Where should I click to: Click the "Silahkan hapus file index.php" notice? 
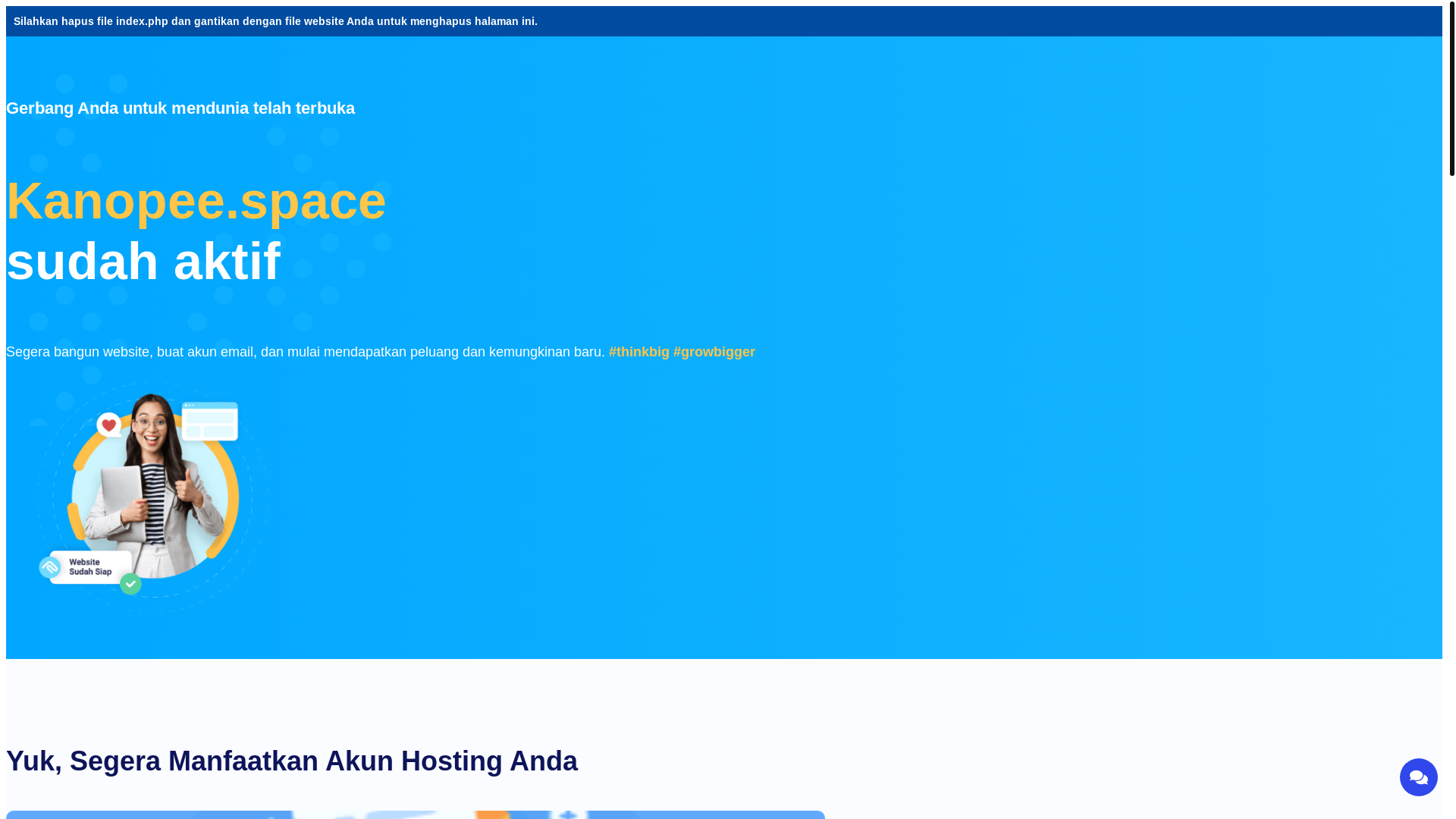(275, 21)
